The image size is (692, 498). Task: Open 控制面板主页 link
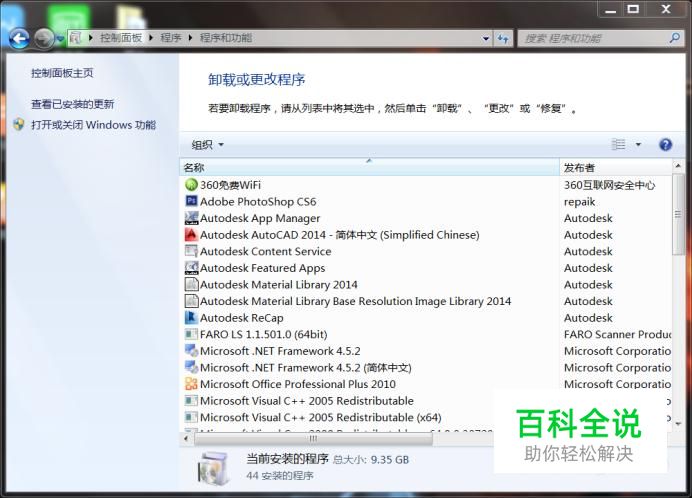click(62, 73)
